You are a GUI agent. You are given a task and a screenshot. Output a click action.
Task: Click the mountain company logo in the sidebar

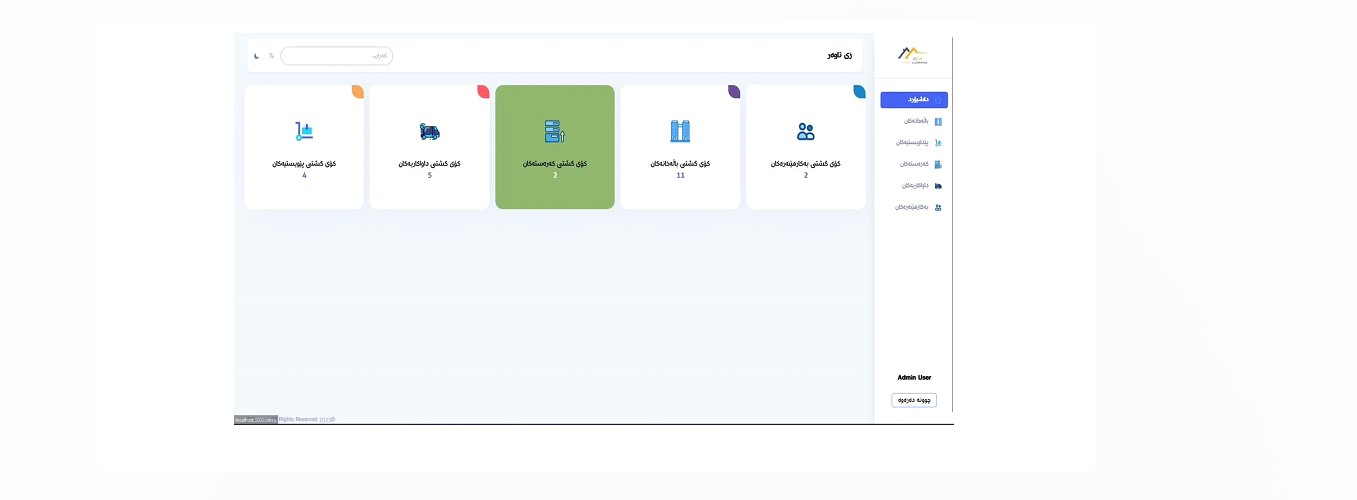point(912,54)
